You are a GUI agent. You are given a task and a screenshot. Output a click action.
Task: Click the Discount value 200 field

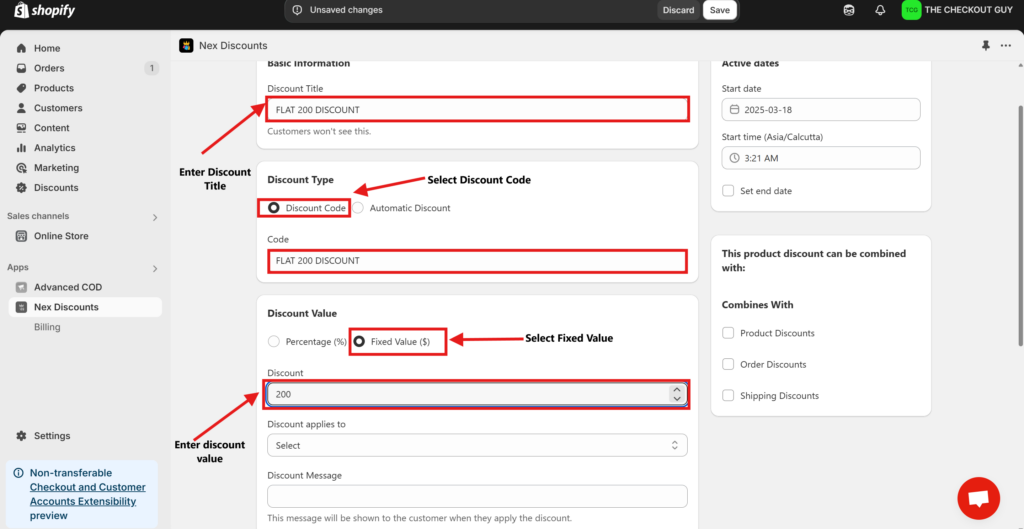pyautogui.click(x=477, y=394)
